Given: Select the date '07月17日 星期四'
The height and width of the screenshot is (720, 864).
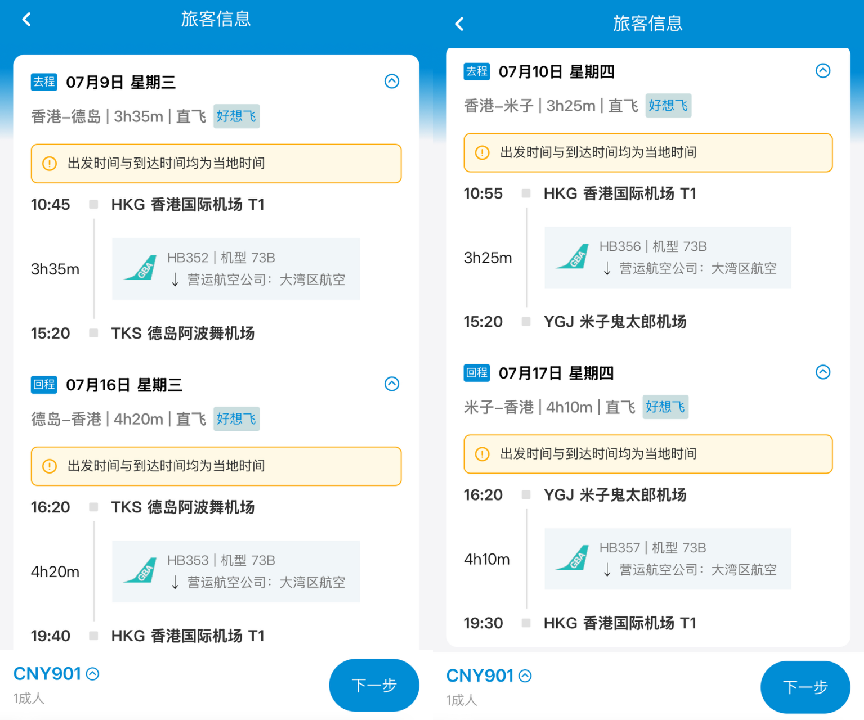Looking at the screenshot, I should [556, 373].
